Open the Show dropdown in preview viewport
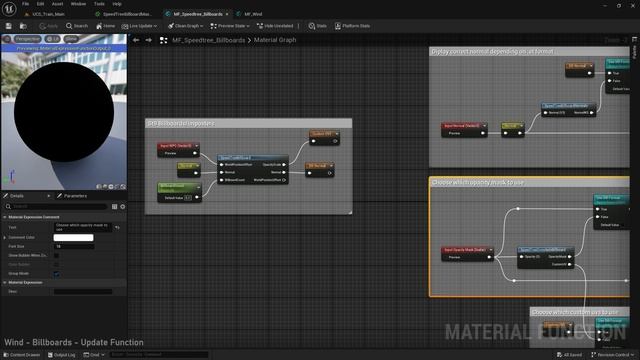 click(x=71, y=39)
